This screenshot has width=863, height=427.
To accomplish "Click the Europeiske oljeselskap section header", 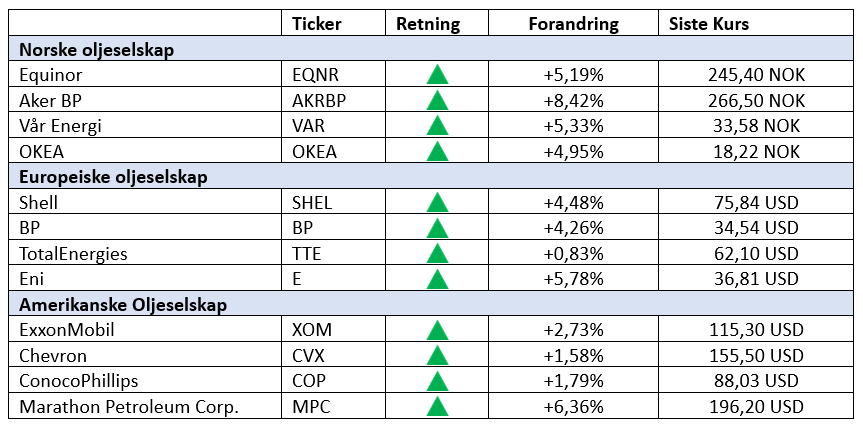I will click(113, 177).
